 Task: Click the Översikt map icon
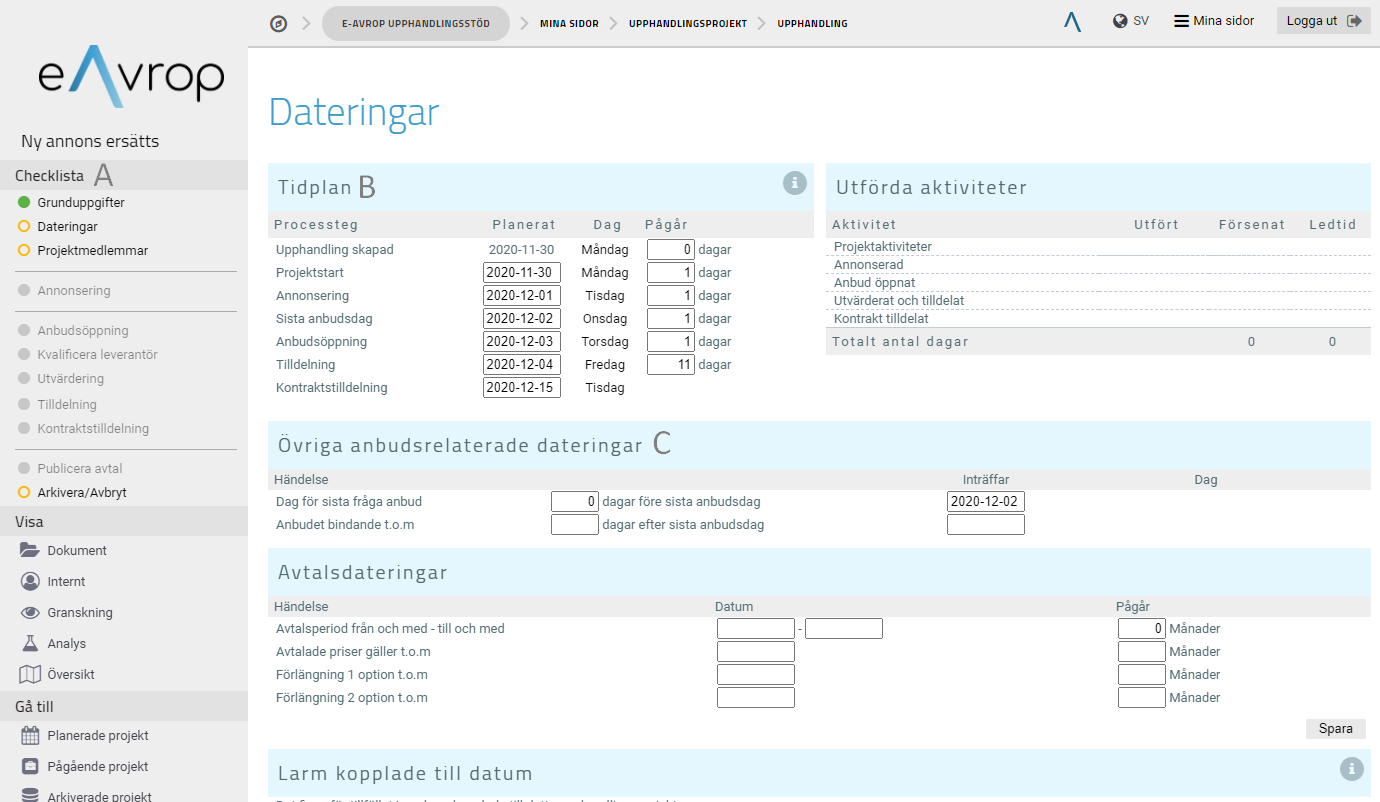point(30,674)
